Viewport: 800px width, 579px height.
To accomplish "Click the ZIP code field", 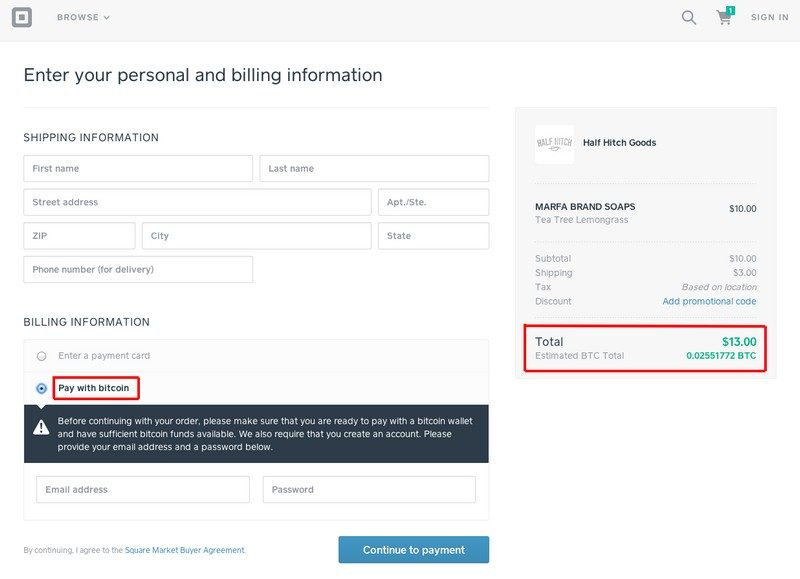I will [x=80, y=236].
